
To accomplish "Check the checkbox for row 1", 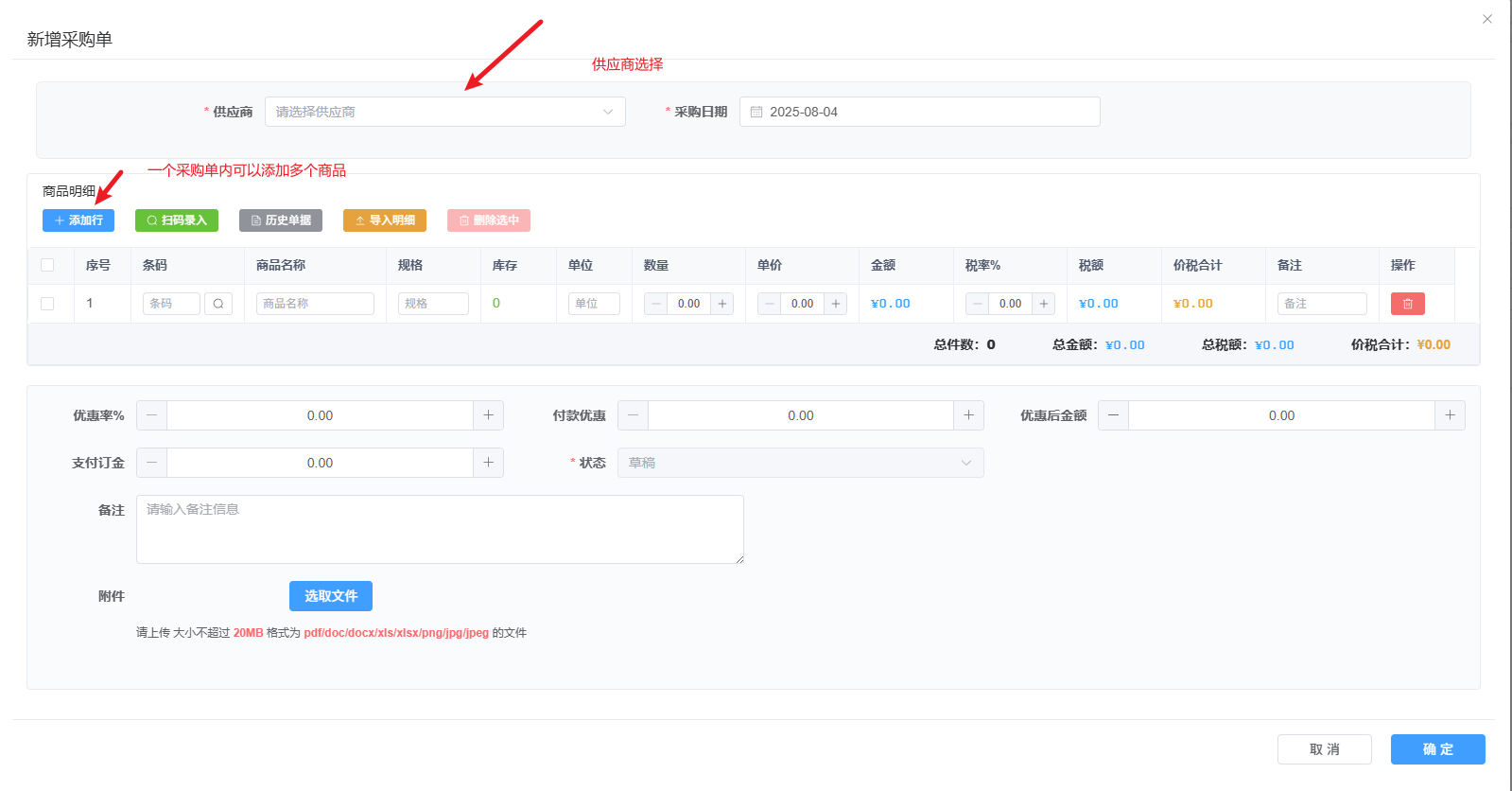I will point(47,304).
